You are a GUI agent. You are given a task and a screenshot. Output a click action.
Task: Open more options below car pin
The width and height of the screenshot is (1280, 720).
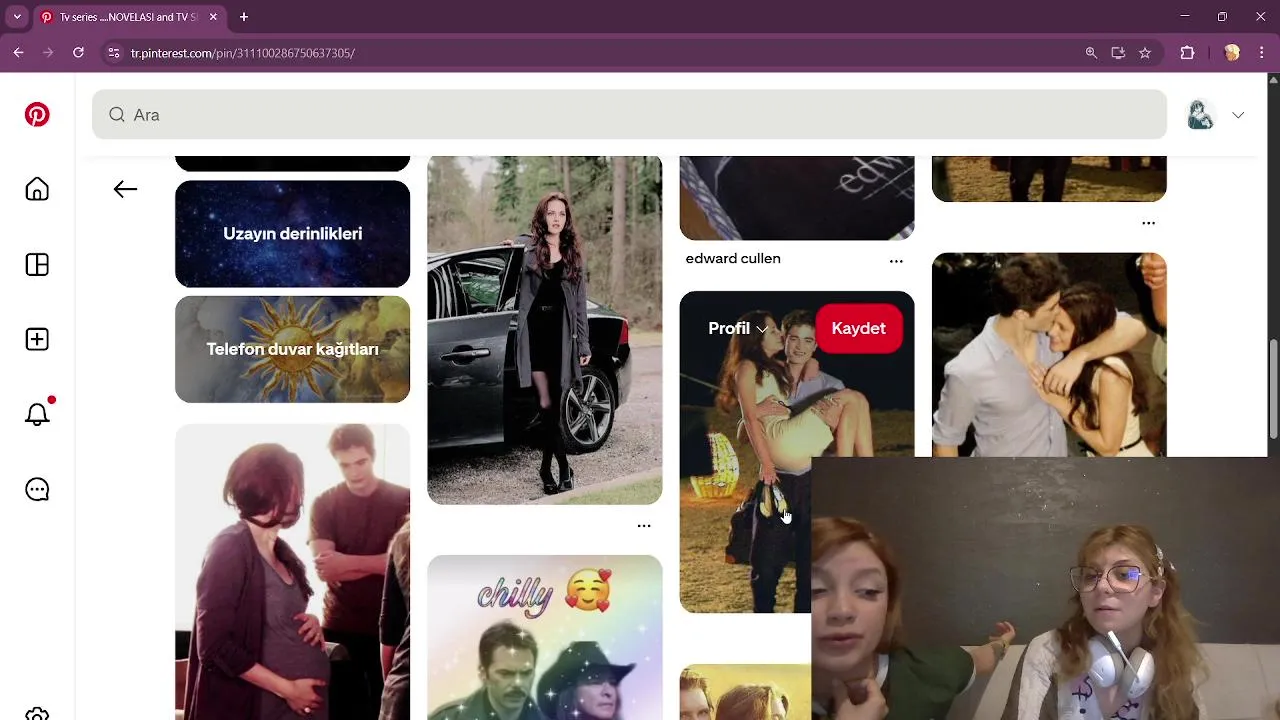point(644,525)
